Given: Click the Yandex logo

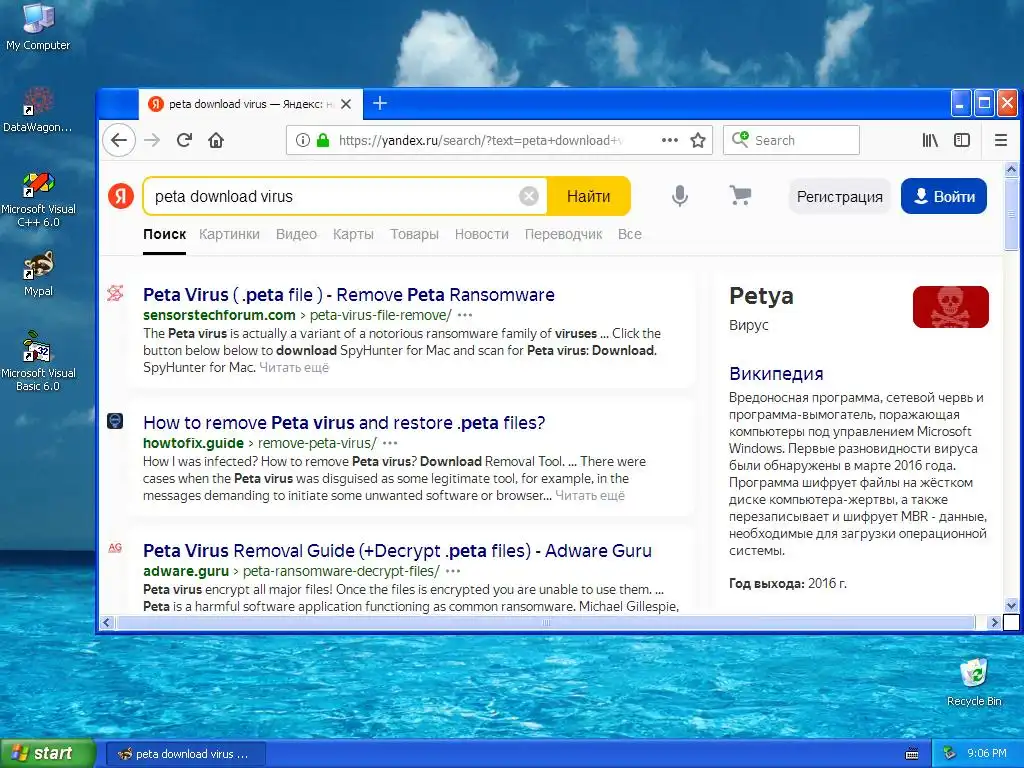Looking at the screenshot, I should [x=121, y=196].
